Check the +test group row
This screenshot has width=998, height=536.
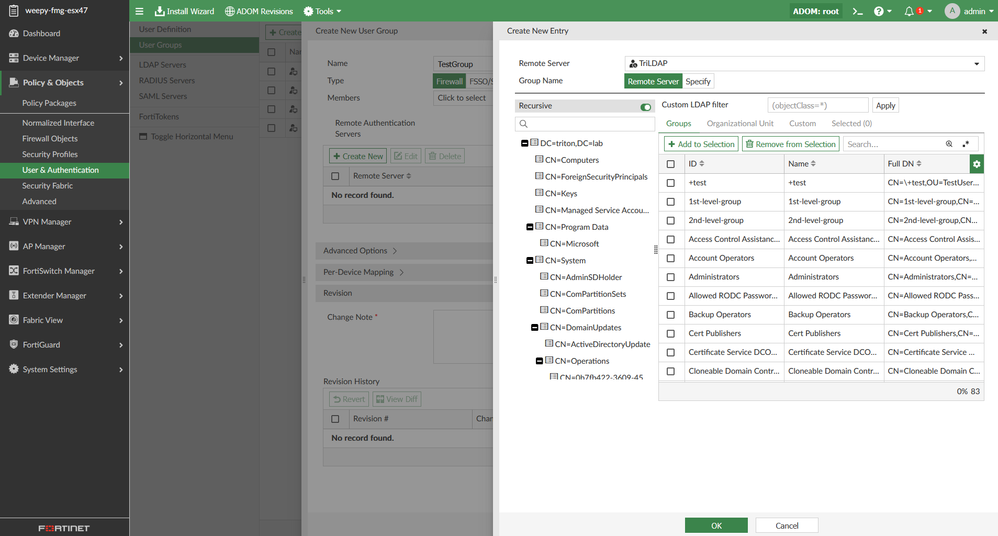coord(670,183)
